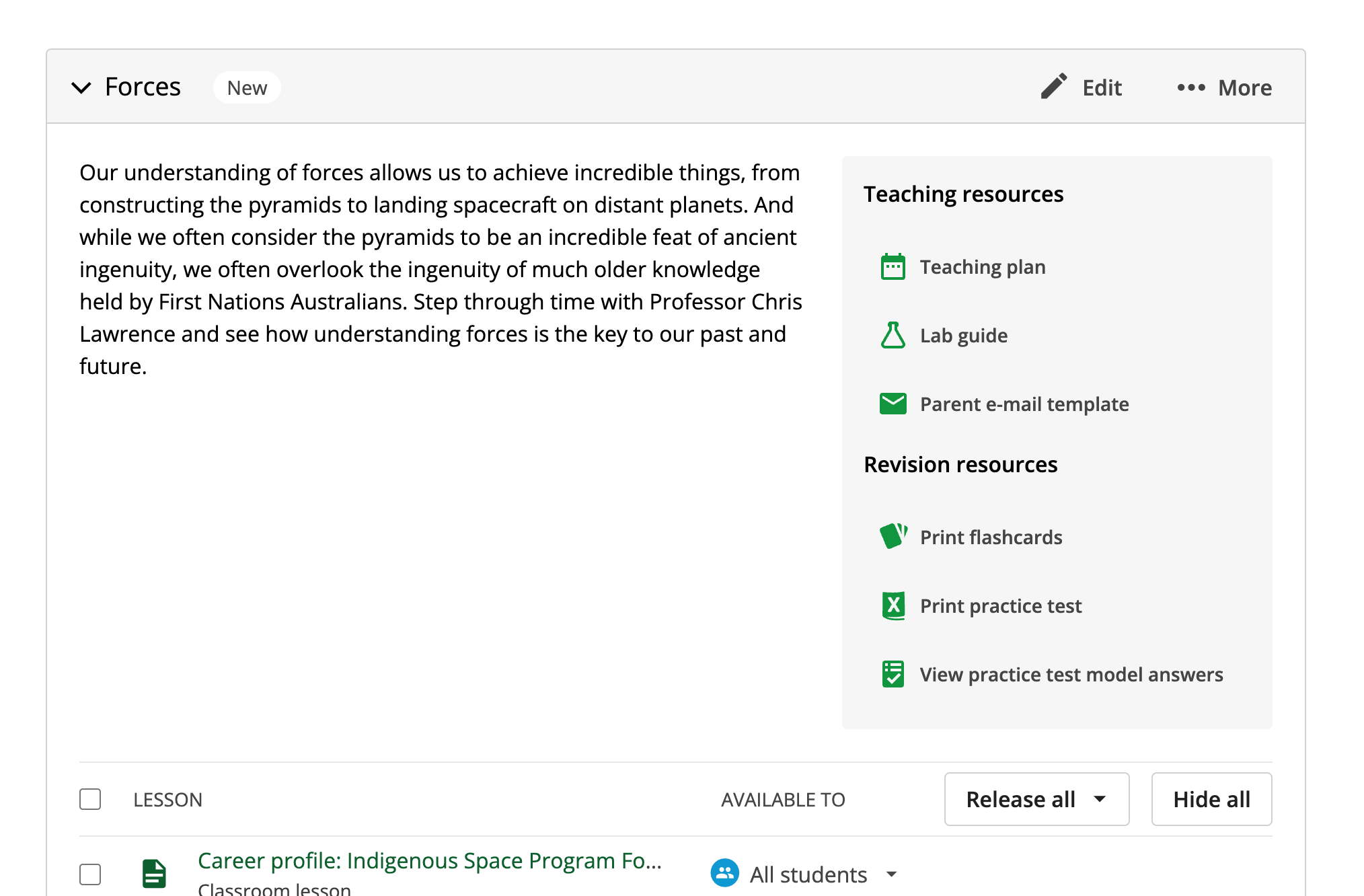Click the model answers checklist icon
Screen dimensions: 1364x896
[x=893, y=674]
